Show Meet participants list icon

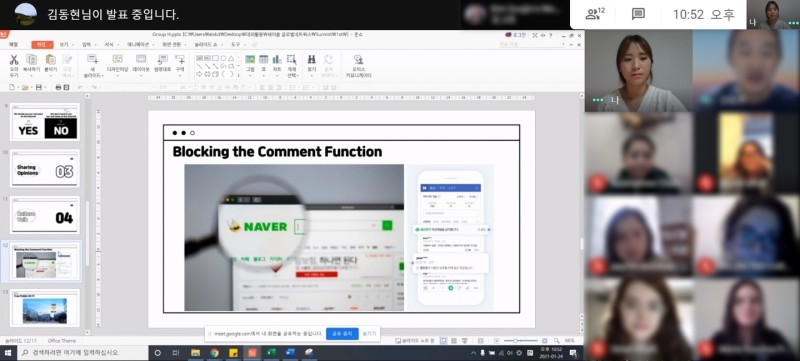tap(595, 14)
